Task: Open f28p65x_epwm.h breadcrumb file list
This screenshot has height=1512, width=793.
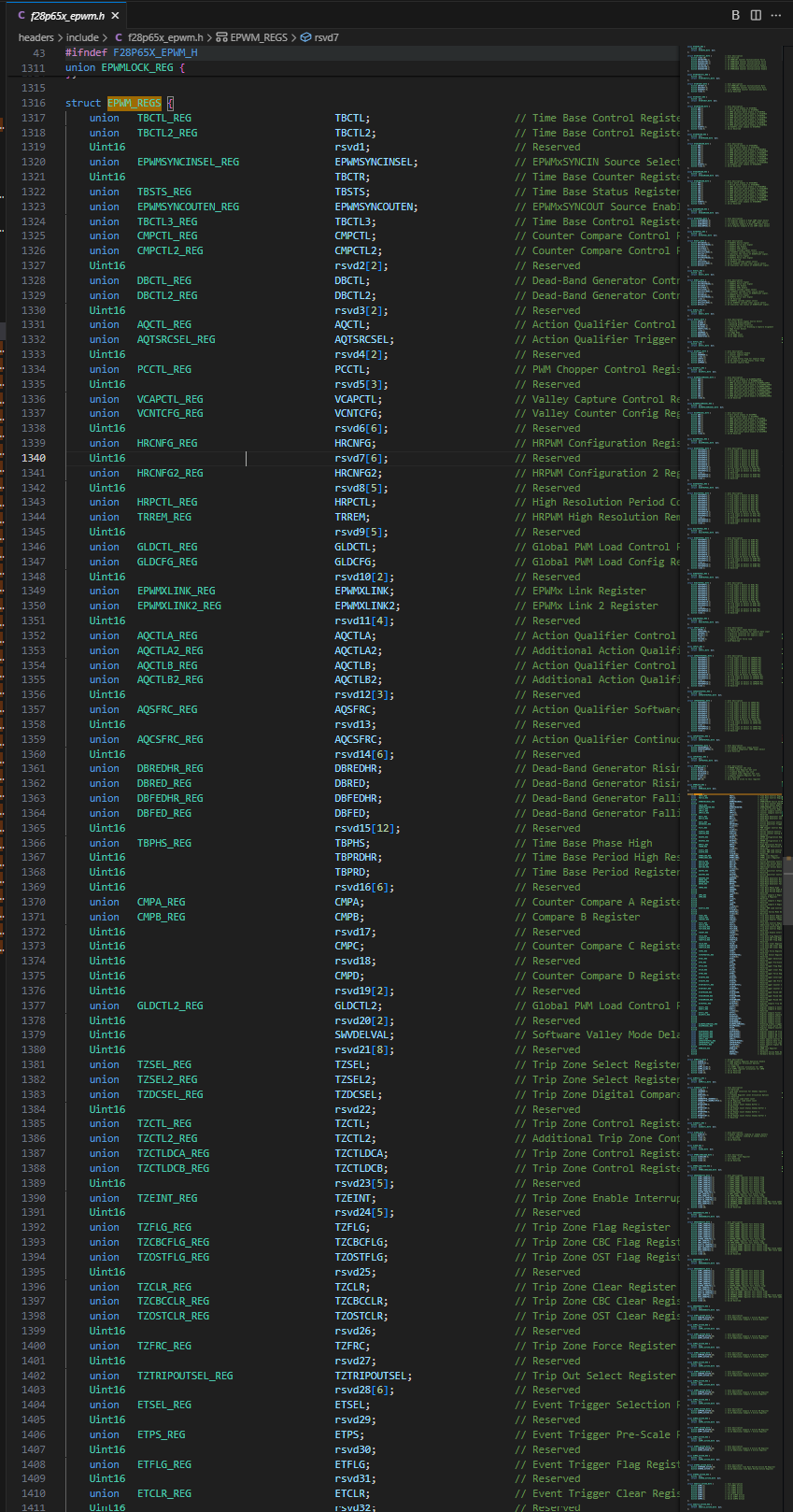Action: pos(165,37)
